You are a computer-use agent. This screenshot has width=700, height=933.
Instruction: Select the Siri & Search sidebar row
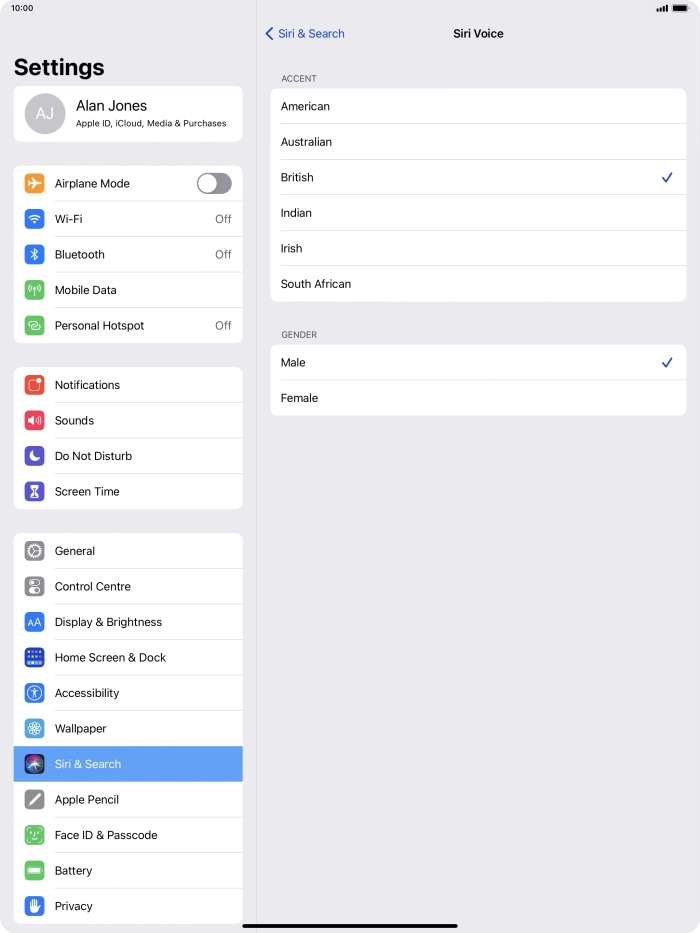tap(128, 764)
